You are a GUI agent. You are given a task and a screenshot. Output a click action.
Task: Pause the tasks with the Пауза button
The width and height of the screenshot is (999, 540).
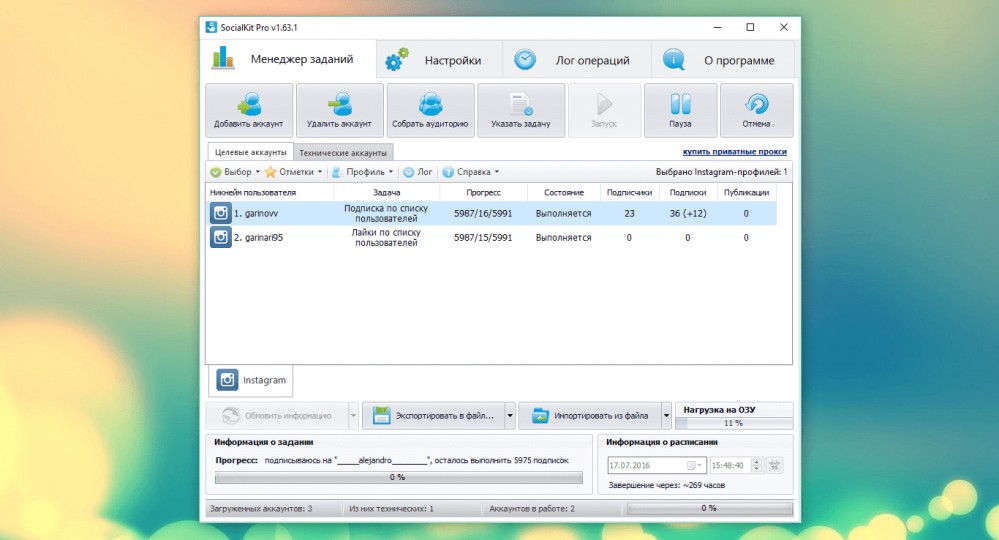(x=680, y=110)
